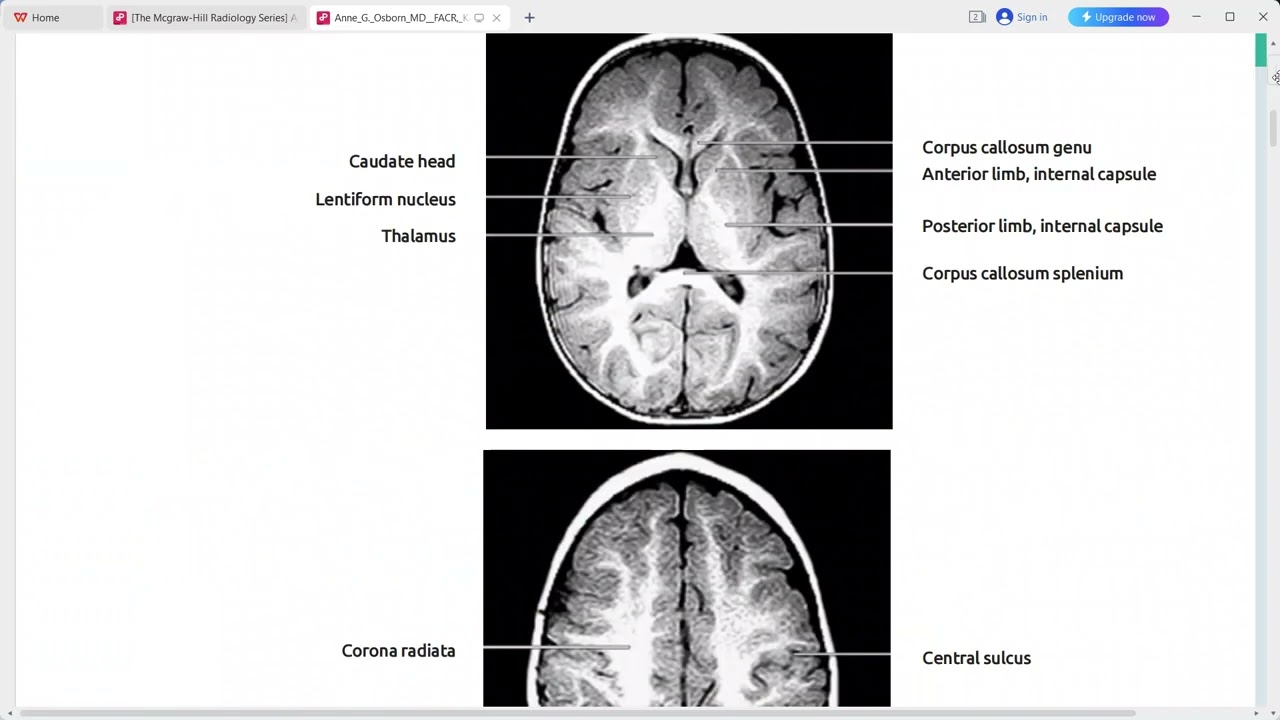Screen dimensions: 1280x720
Task: Maximize the WPS window
Action: click(x=1230, y=17)
